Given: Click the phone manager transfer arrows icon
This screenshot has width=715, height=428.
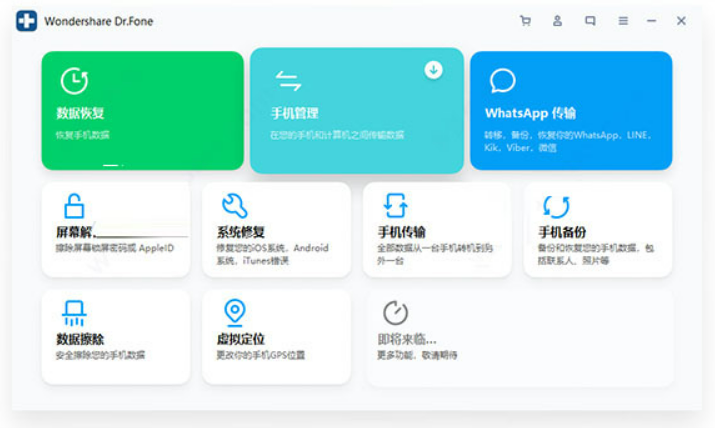Looking at the screenshot, I should (x=289, y=81).
